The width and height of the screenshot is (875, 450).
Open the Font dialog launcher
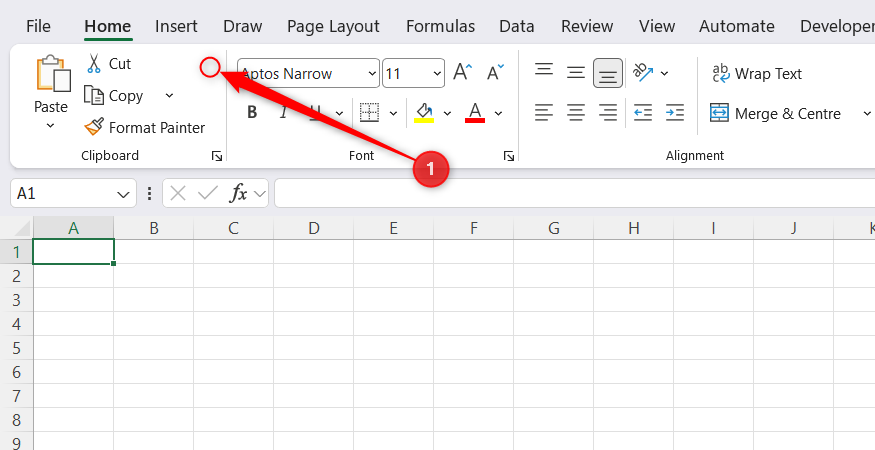tap(509, 156)
